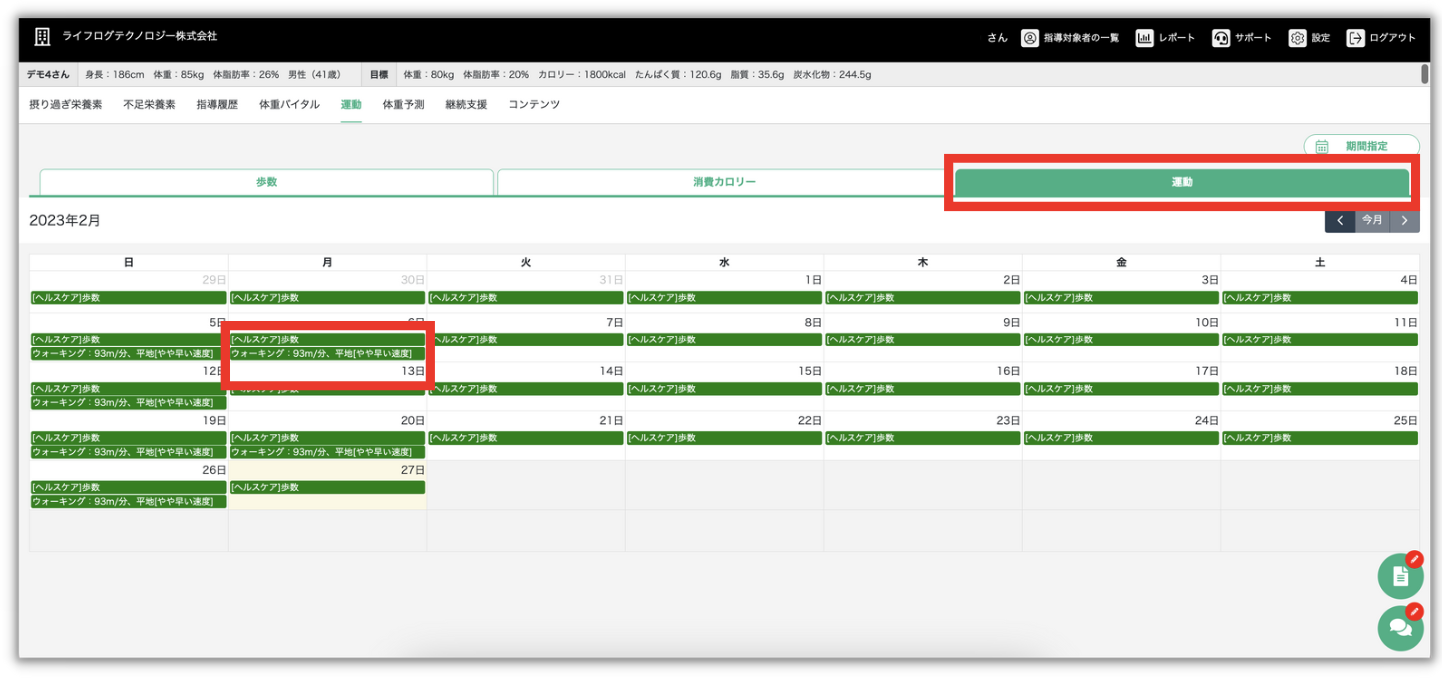Open the green document memo floating button
Image resolution: width=1442 pixels, height=678 pixels.
click(x=1400, y=576)
